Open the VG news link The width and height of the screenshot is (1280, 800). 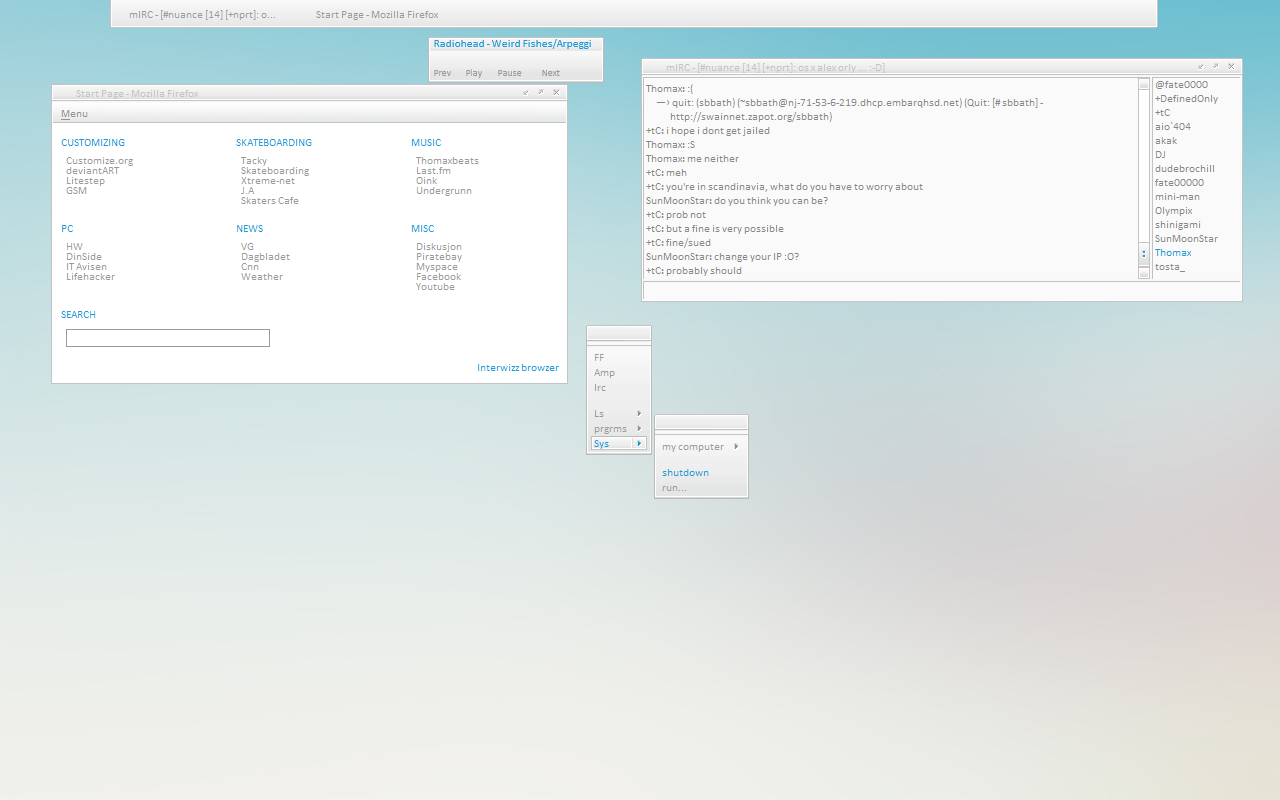click(247, 247)
